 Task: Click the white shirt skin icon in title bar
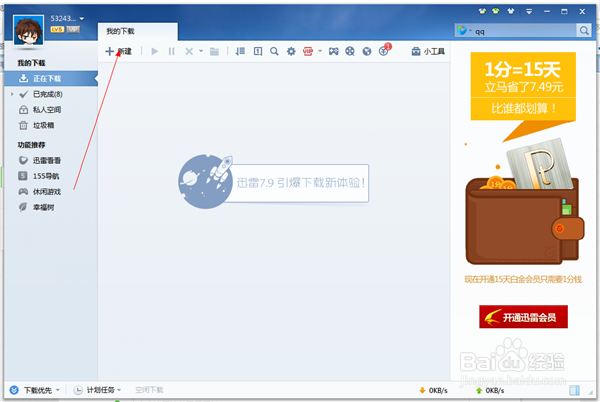pyautogui.click(x=510, y=11)
